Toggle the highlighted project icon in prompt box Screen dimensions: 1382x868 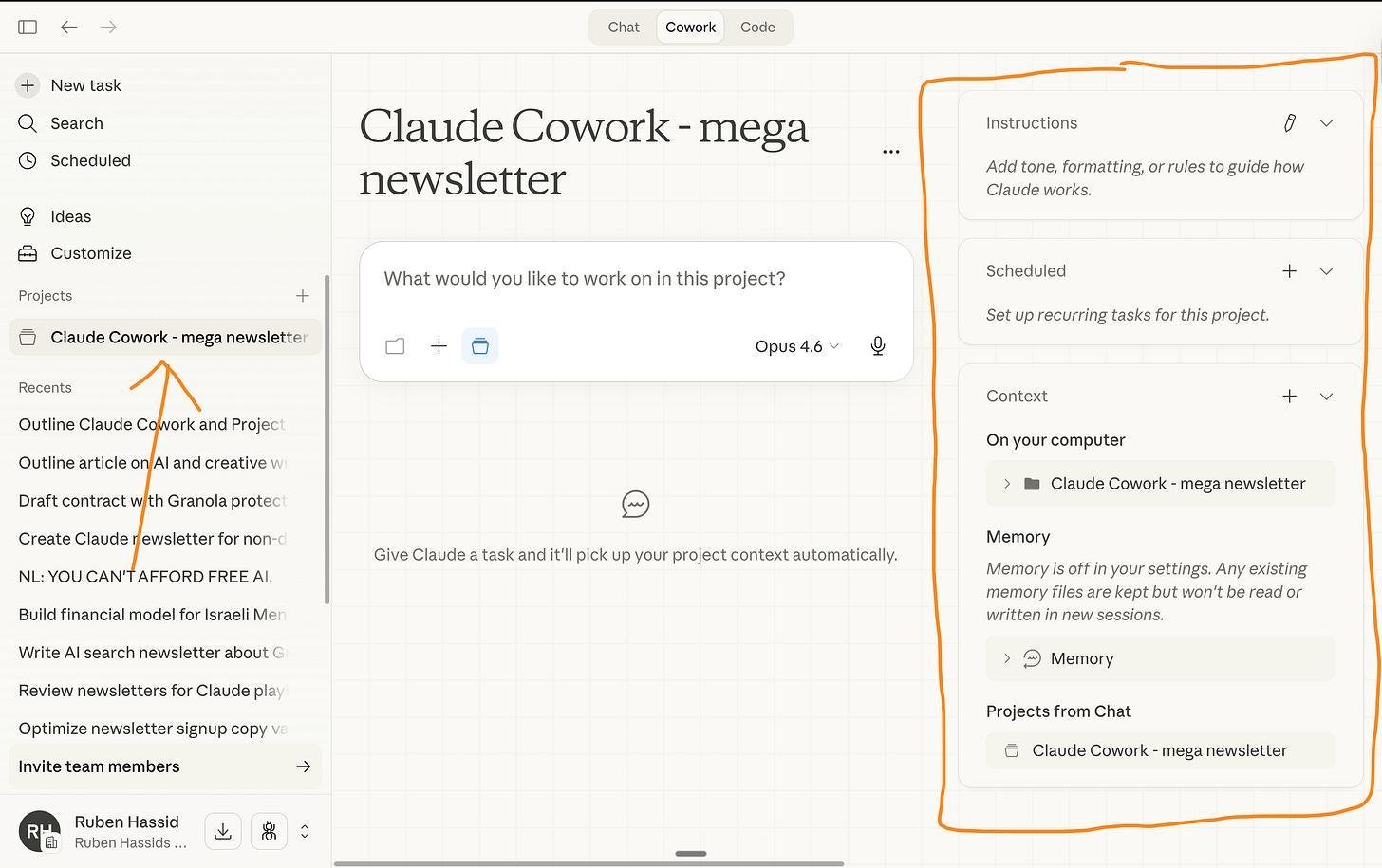tap(480, 346)
